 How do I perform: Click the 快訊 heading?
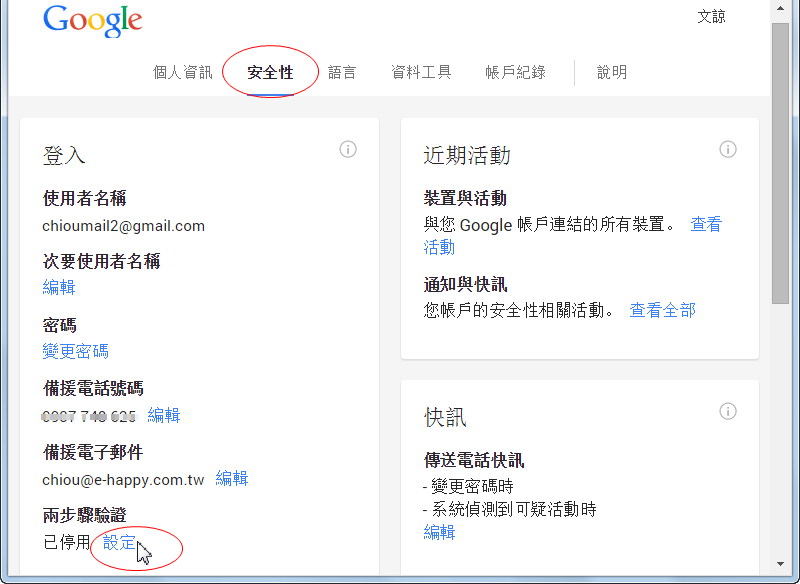click(x=445, y=417)
